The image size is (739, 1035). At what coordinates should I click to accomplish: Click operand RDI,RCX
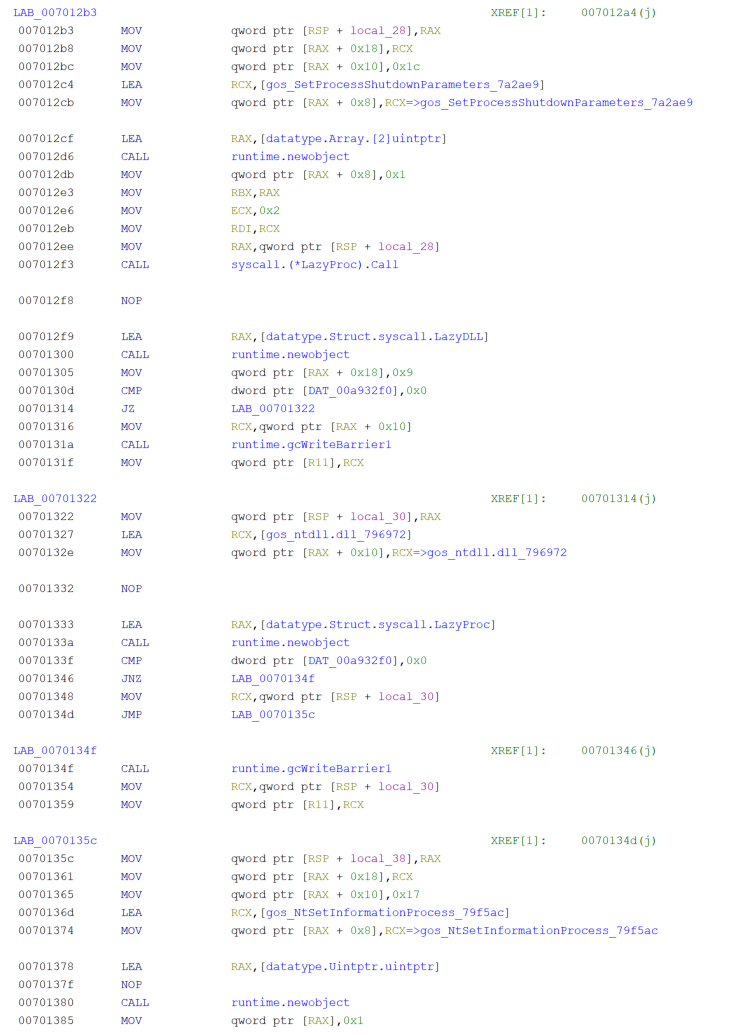[255, 228]
